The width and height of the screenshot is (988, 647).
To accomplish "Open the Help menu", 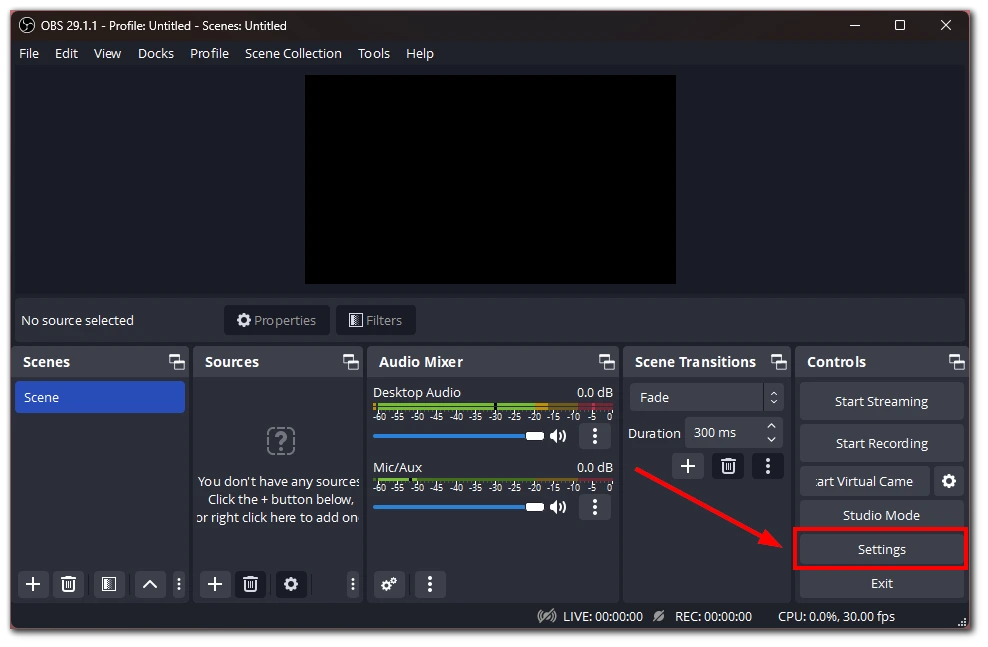I will point(420,54).
